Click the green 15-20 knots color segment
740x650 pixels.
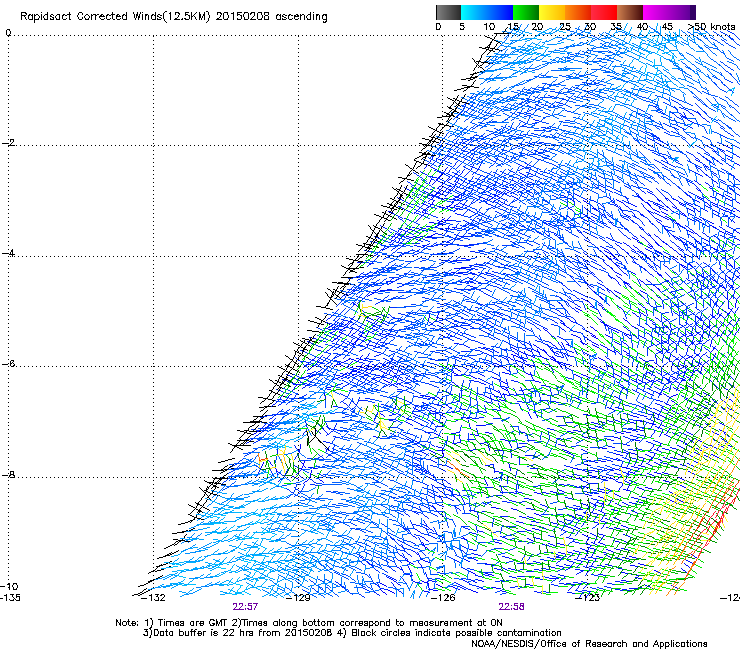click(x=526, y=12)
